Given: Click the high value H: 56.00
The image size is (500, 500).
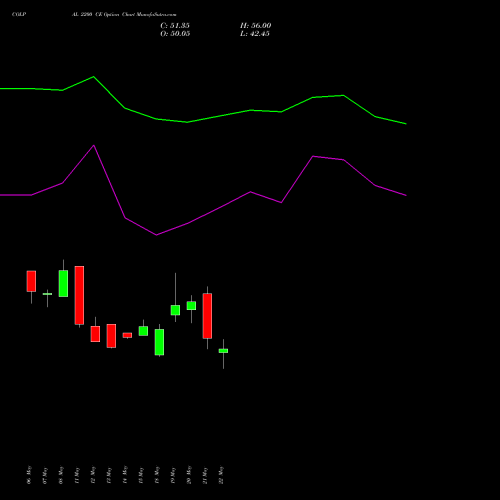Looking at the screenshot, I should 255,26.
